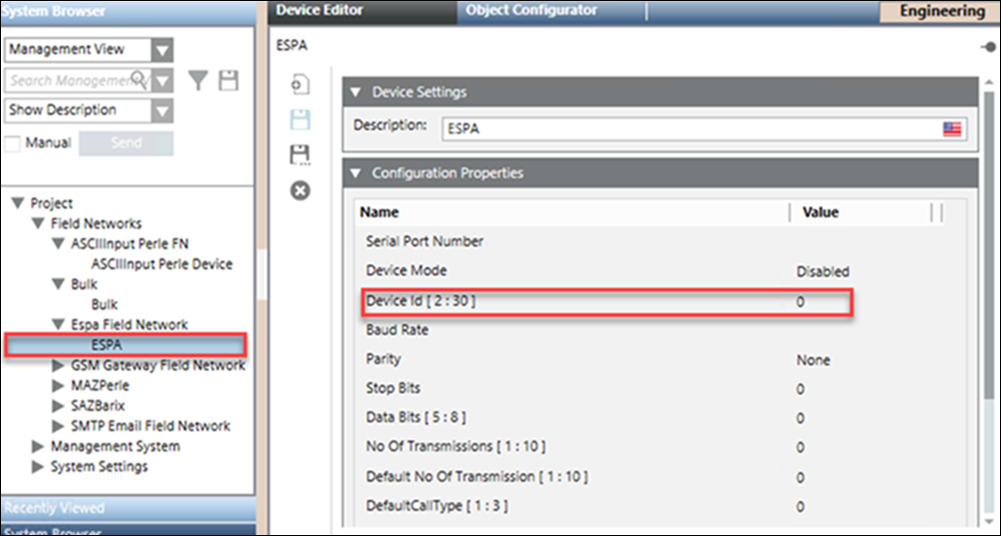Collapse the Configuration Properties section
The image size is (1001, 536).
(356, 173)
